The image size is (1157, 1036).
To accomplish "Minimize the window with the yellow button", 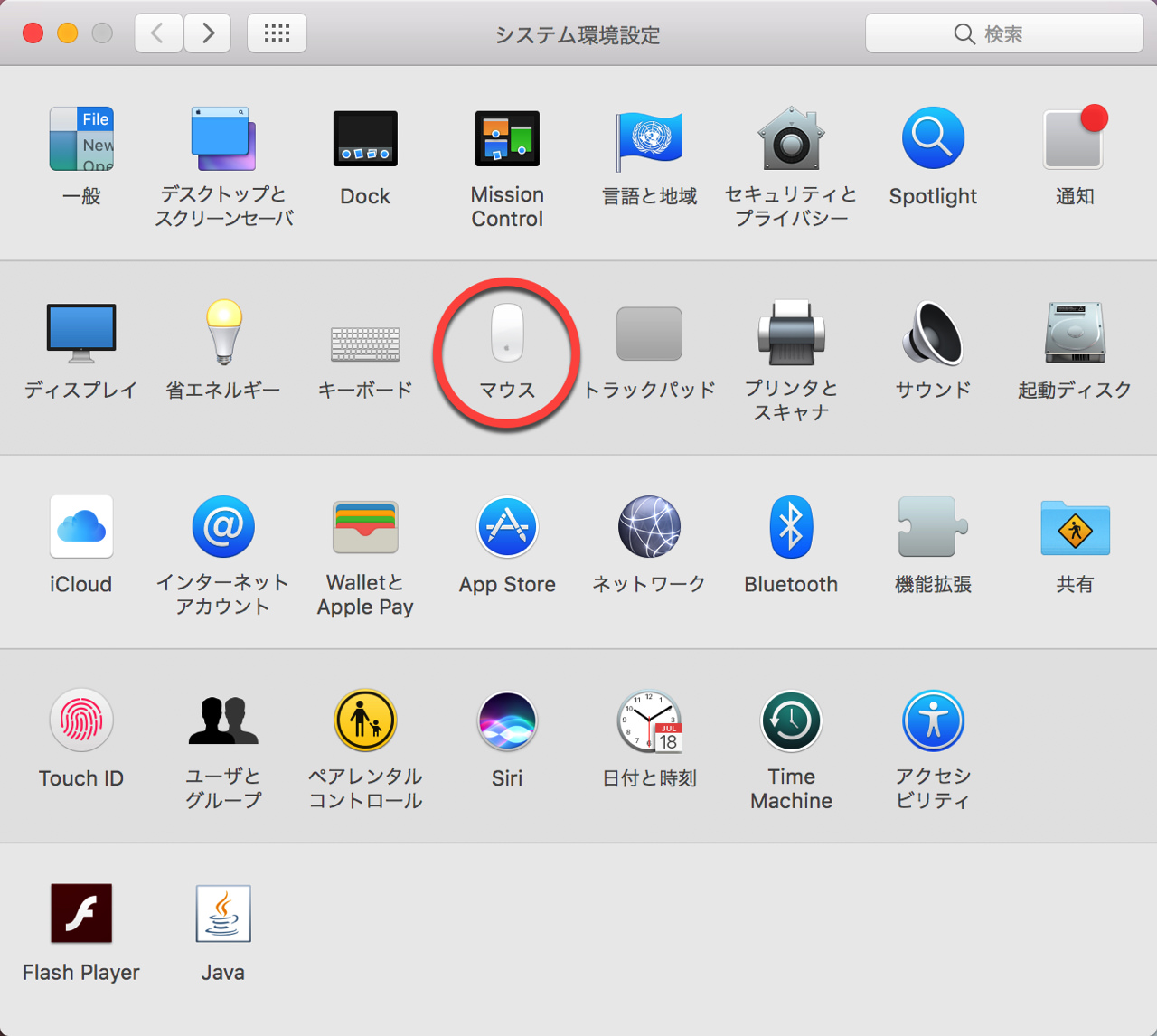I will 68,33.
